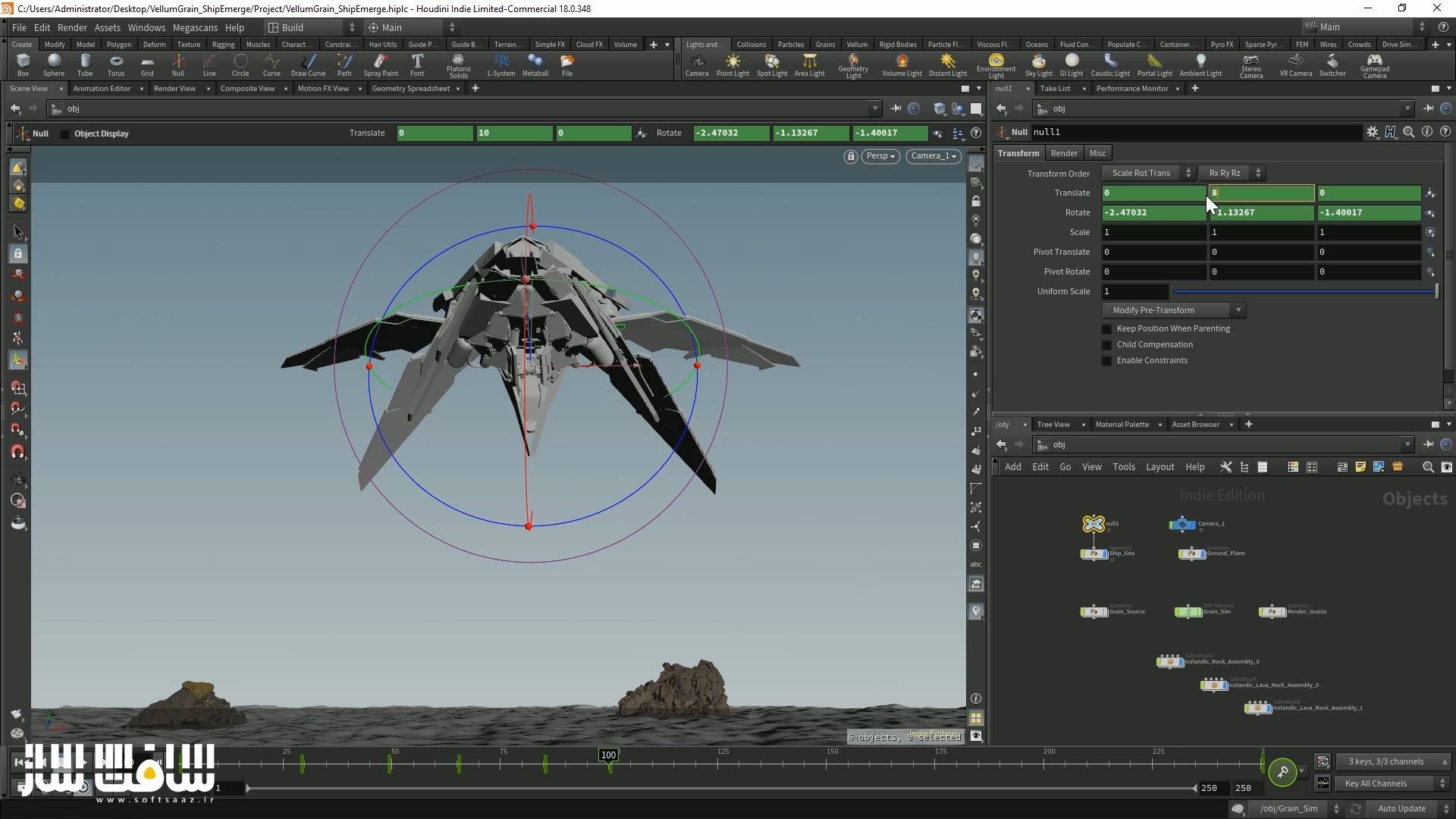Click the Build desktop button
Image resolution: width=1456 pixels, height=819 pixels.
point(311,28)
